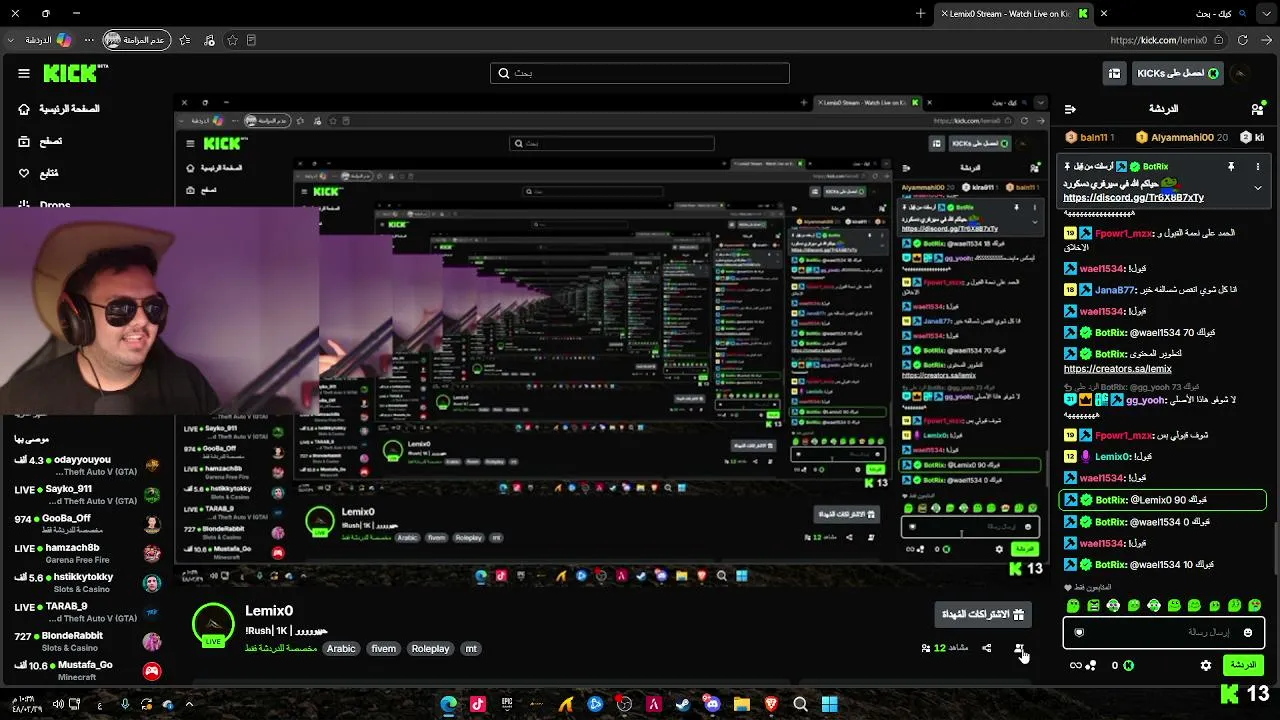Open TARAB_9 recommended channel

[88, 612]
